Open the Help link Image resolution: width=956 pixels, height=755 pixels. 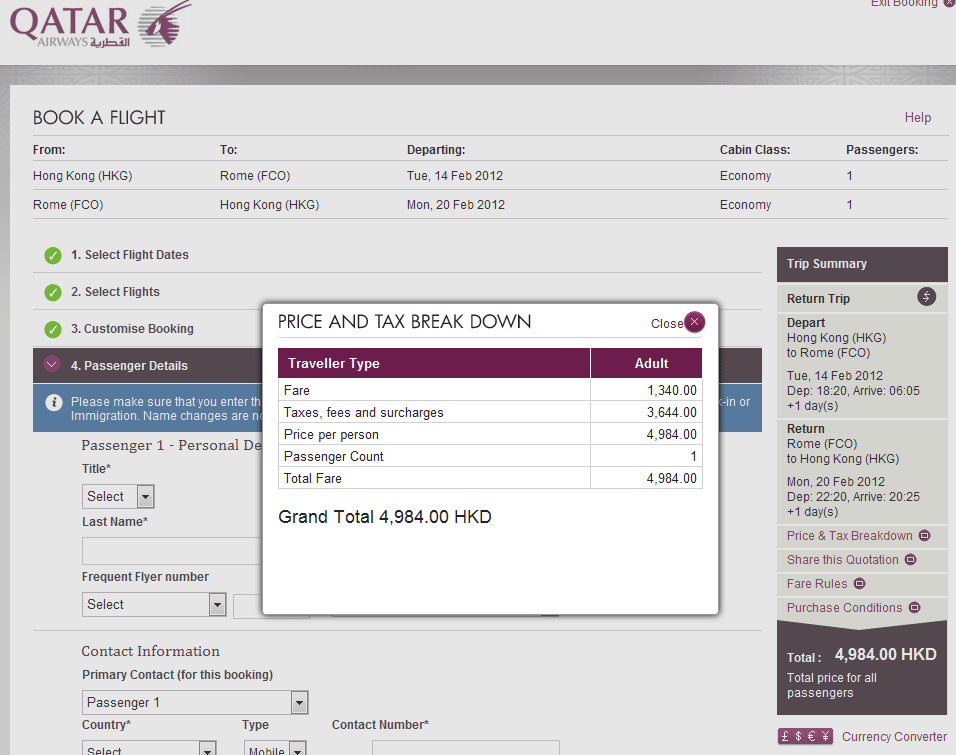(x=917, y=117)
